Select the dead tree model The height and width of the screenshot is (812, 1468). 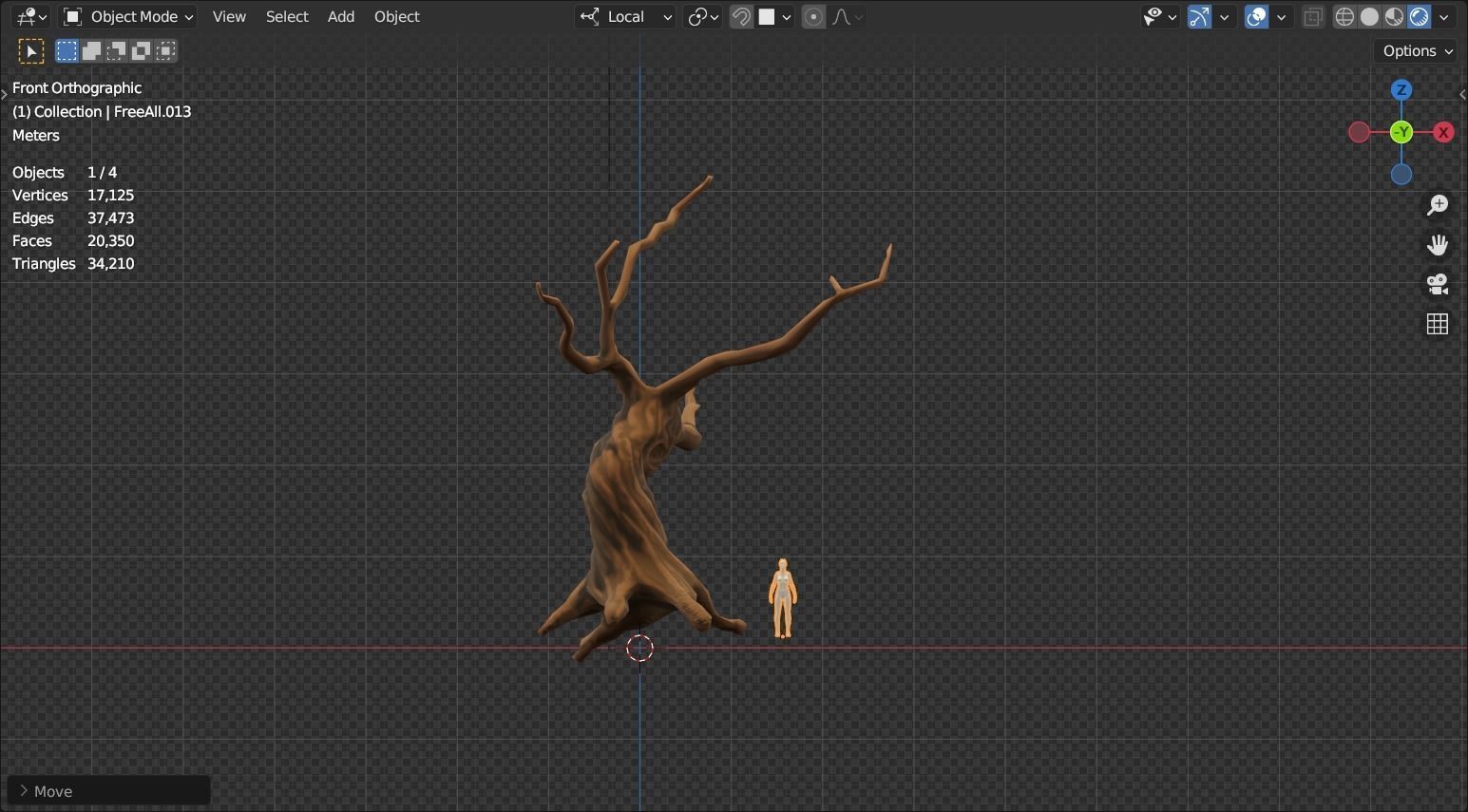point(627,494)
